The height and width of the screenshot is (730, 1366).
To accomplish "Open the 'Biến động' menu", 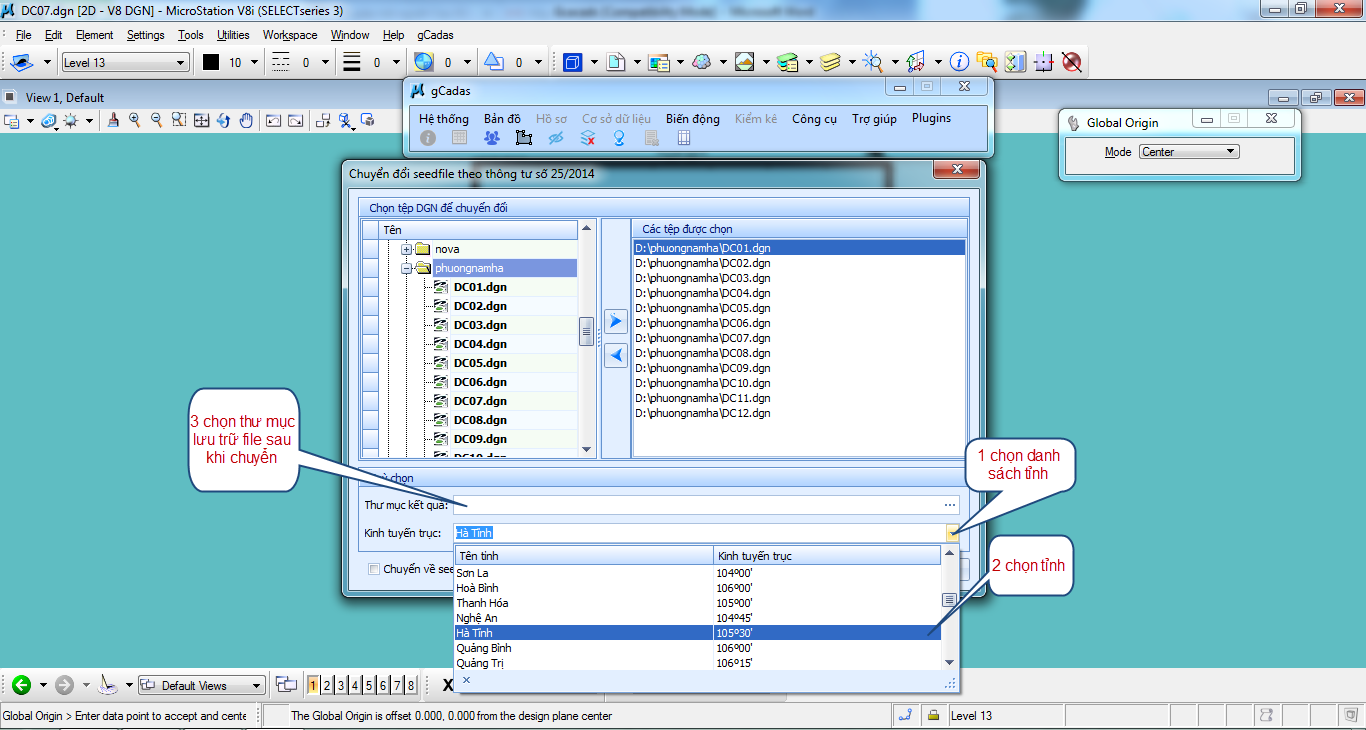I will (x=692, y=118).
